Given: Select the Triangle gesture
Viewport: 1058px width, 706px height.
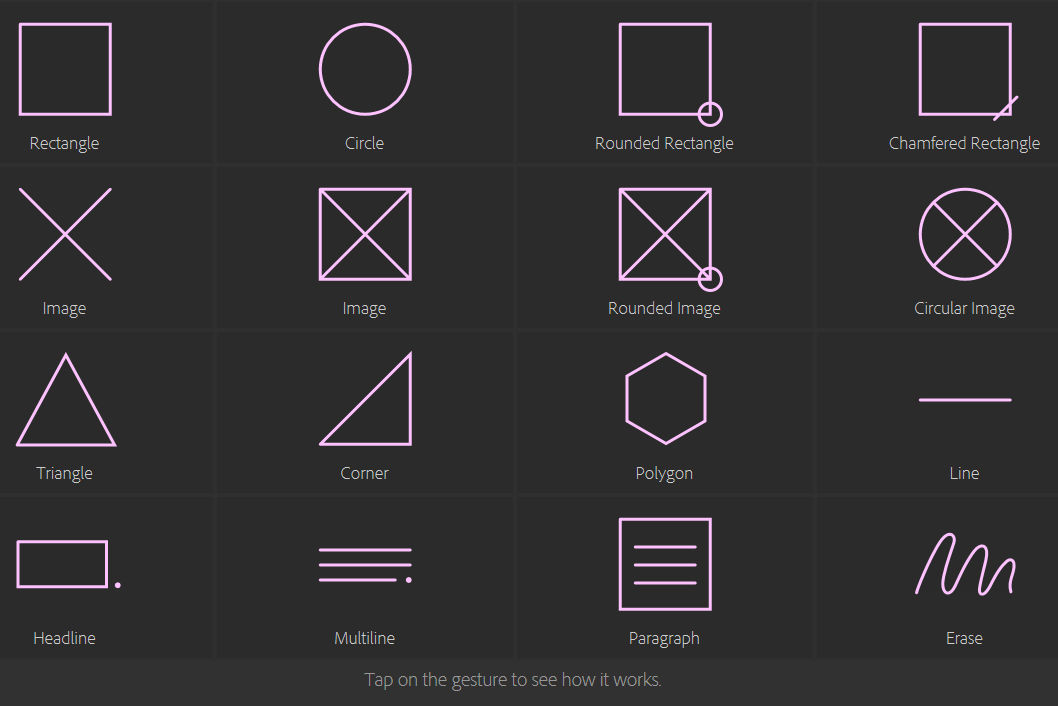Looking at the screenshot, I should click(66, 400).
